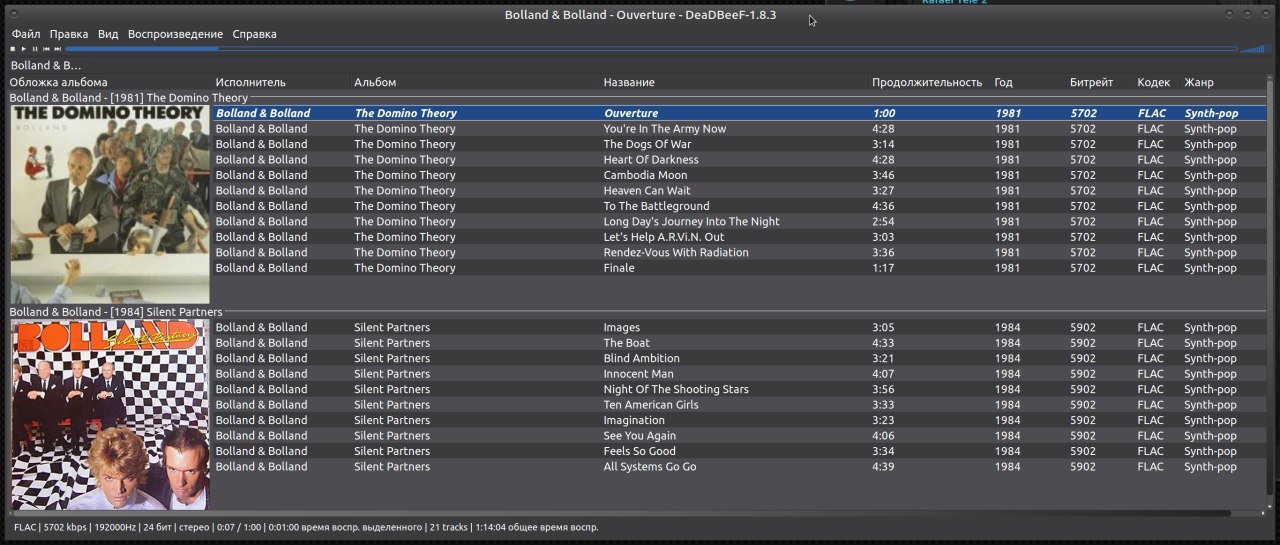Click the Кодек column header
The width and height of the screenshot is (1280, 545).
1154,82
